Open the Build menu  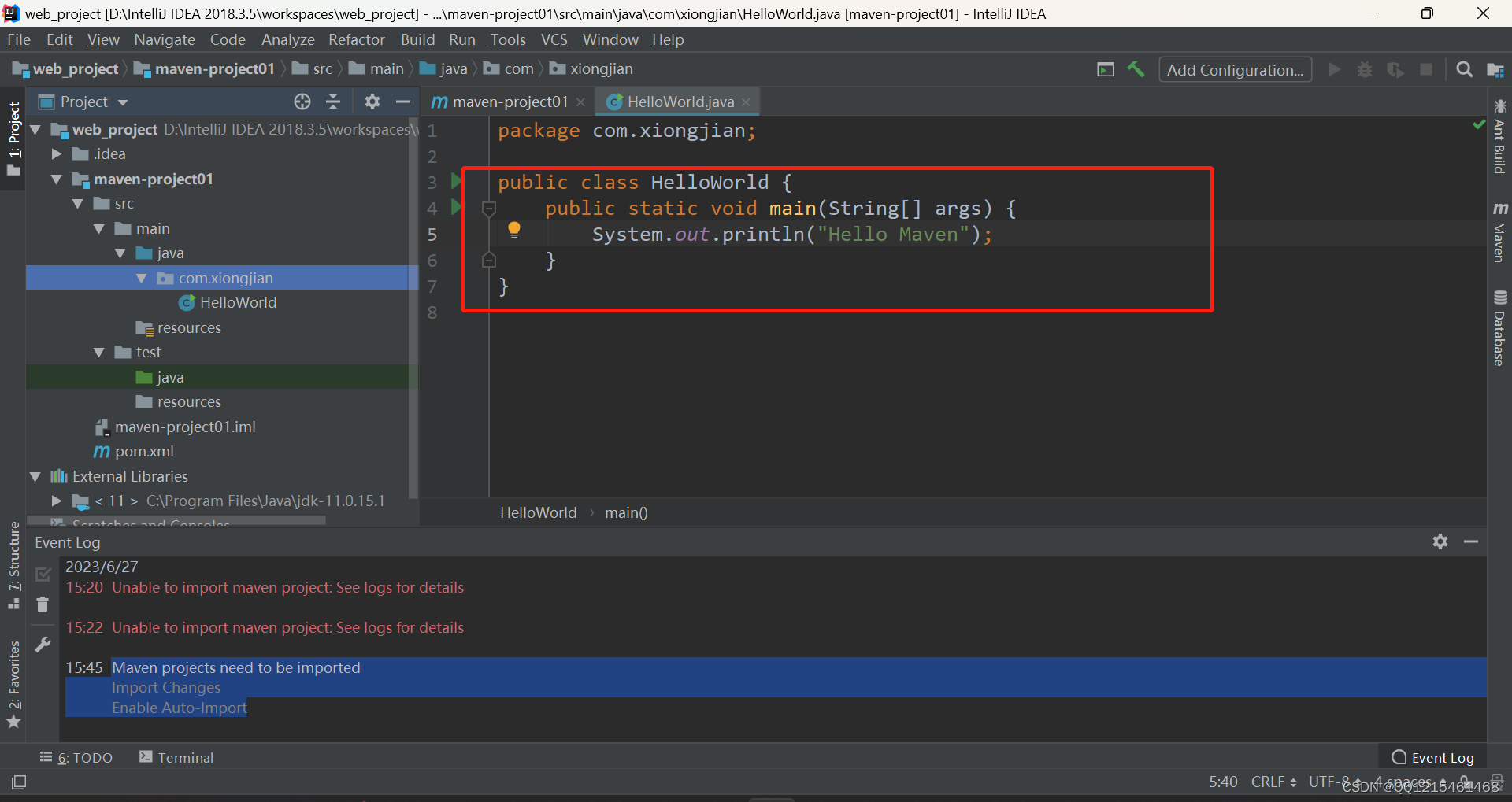417,39
